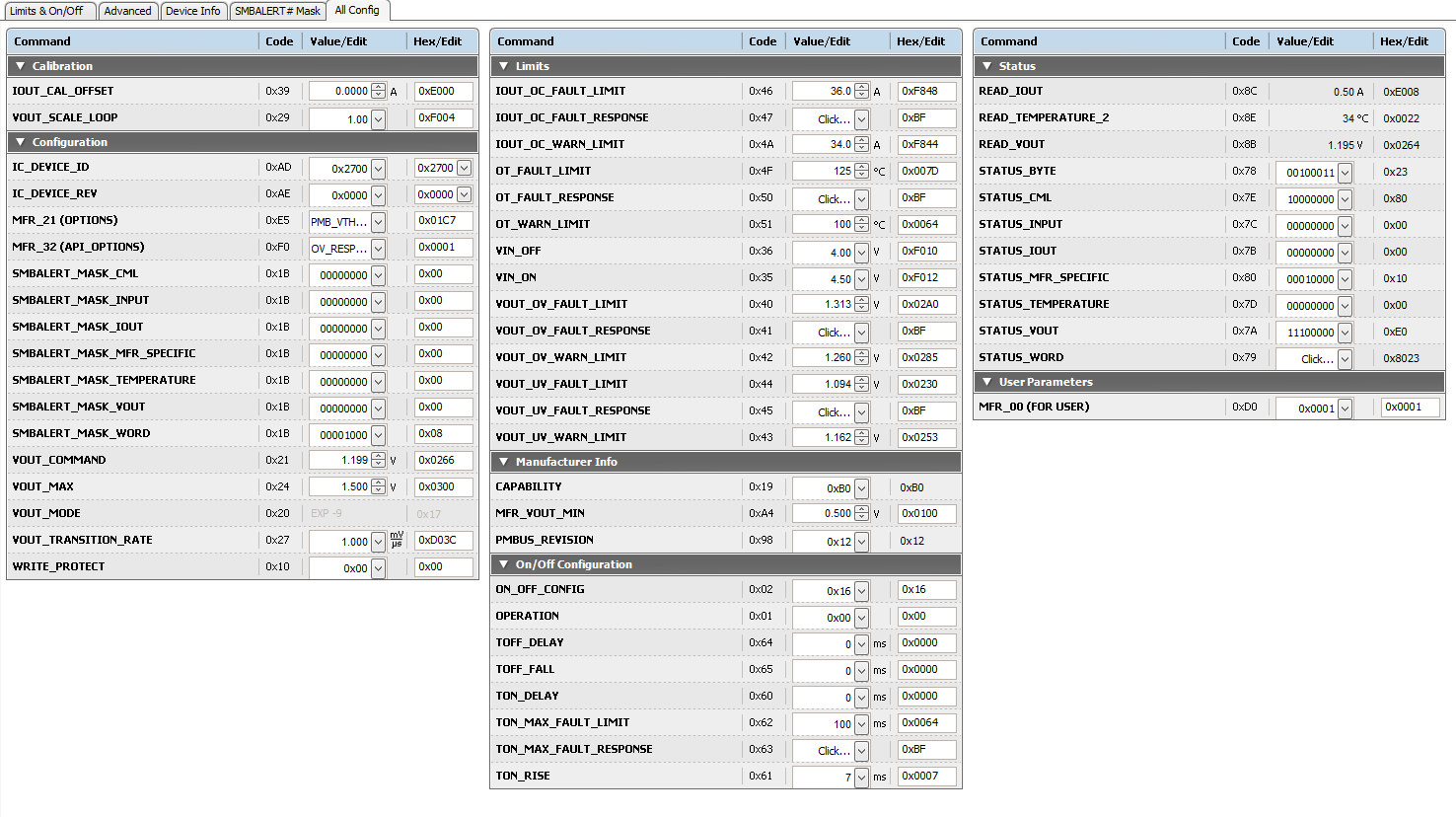Open the WRITE_PROTECT value dropdown
Viewport: 1456px width, 817px height.
click(378, 568)
